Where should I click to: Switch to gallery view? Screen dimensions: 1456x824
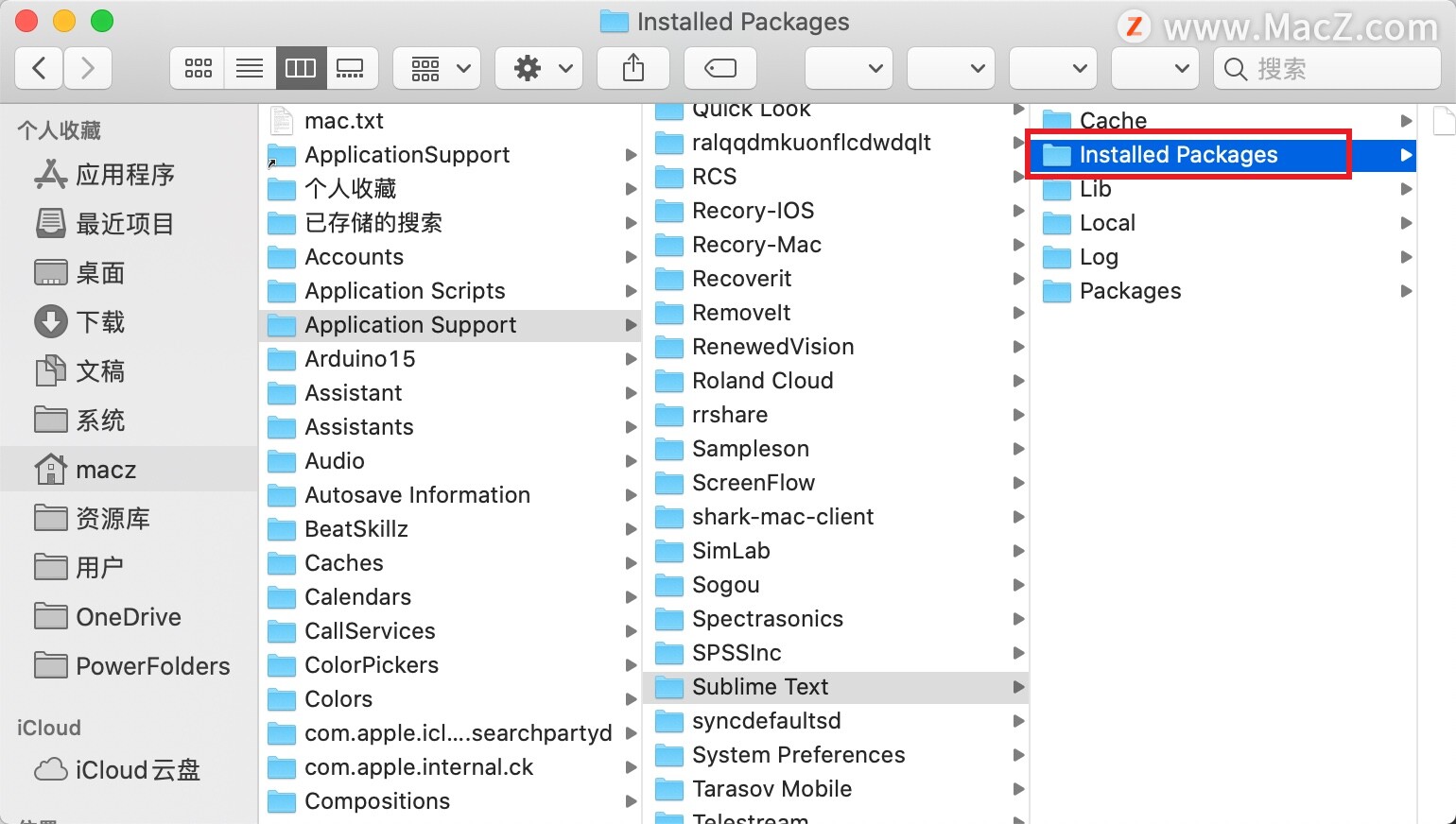point(351,68)
